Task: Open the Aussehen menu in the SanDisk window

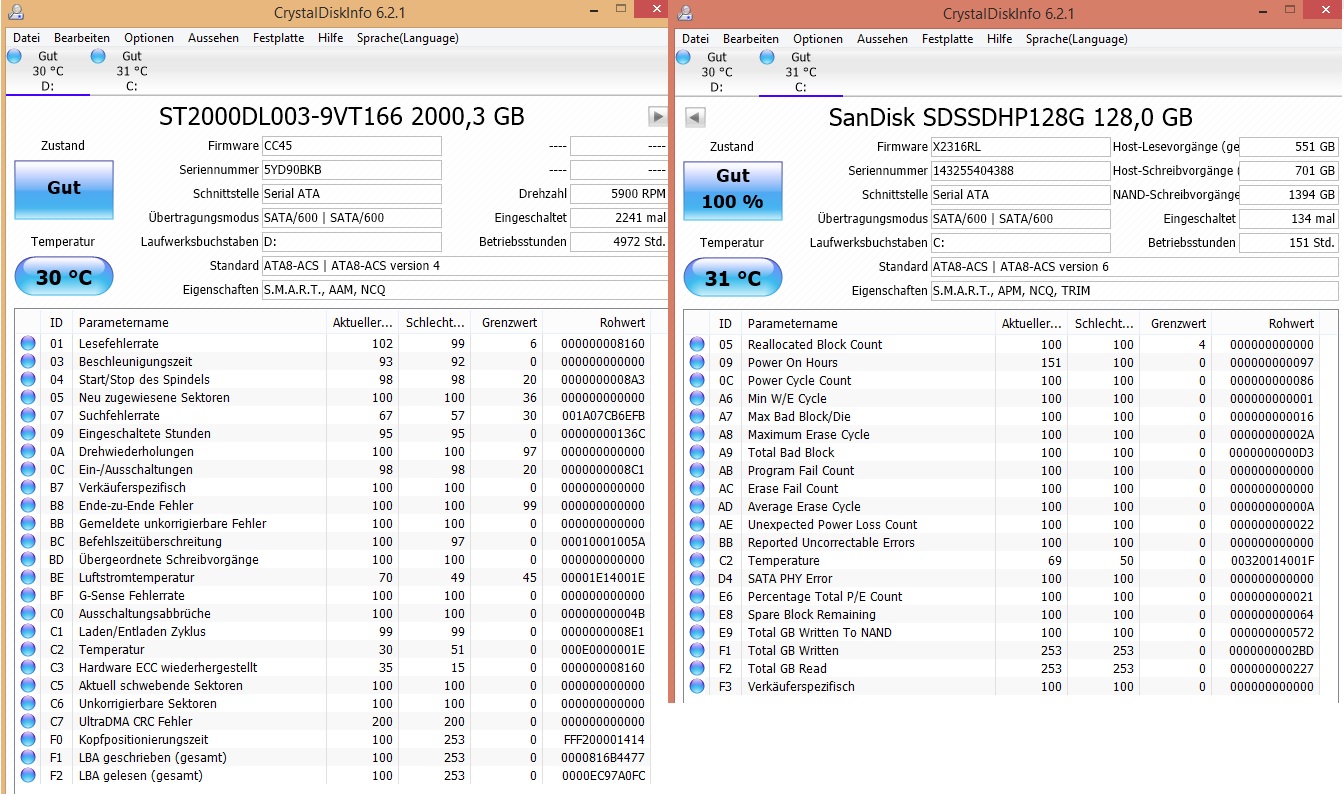Action: (x=883, y=39)
